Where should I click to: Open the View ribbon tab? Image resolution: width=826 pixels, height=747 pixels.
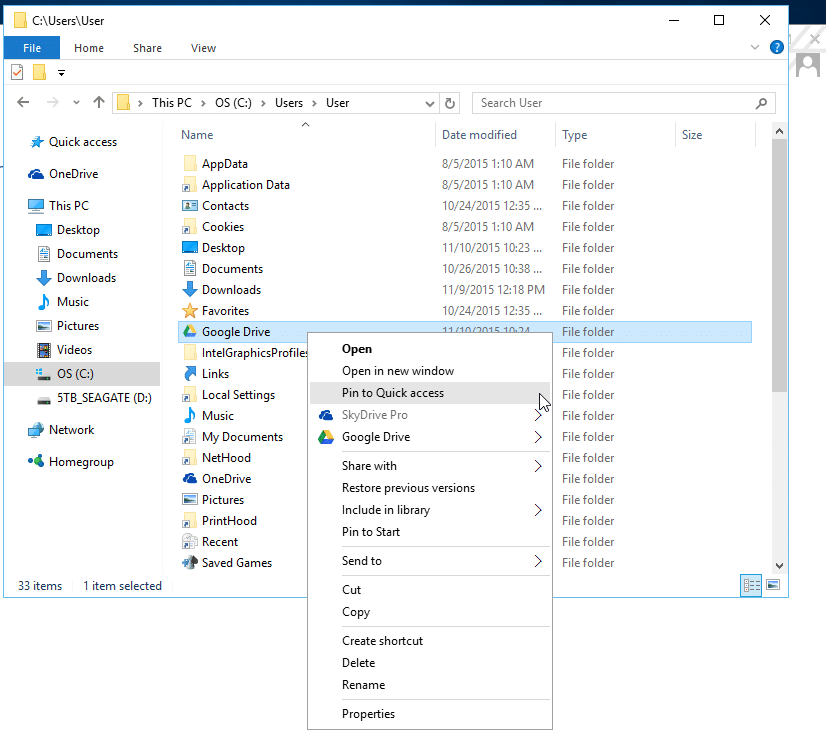[x=203, y=48]
